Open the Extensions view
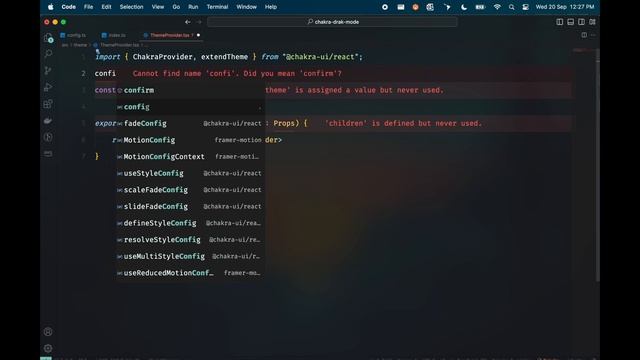This screenshot has width=640, height=360. point(48,104)
